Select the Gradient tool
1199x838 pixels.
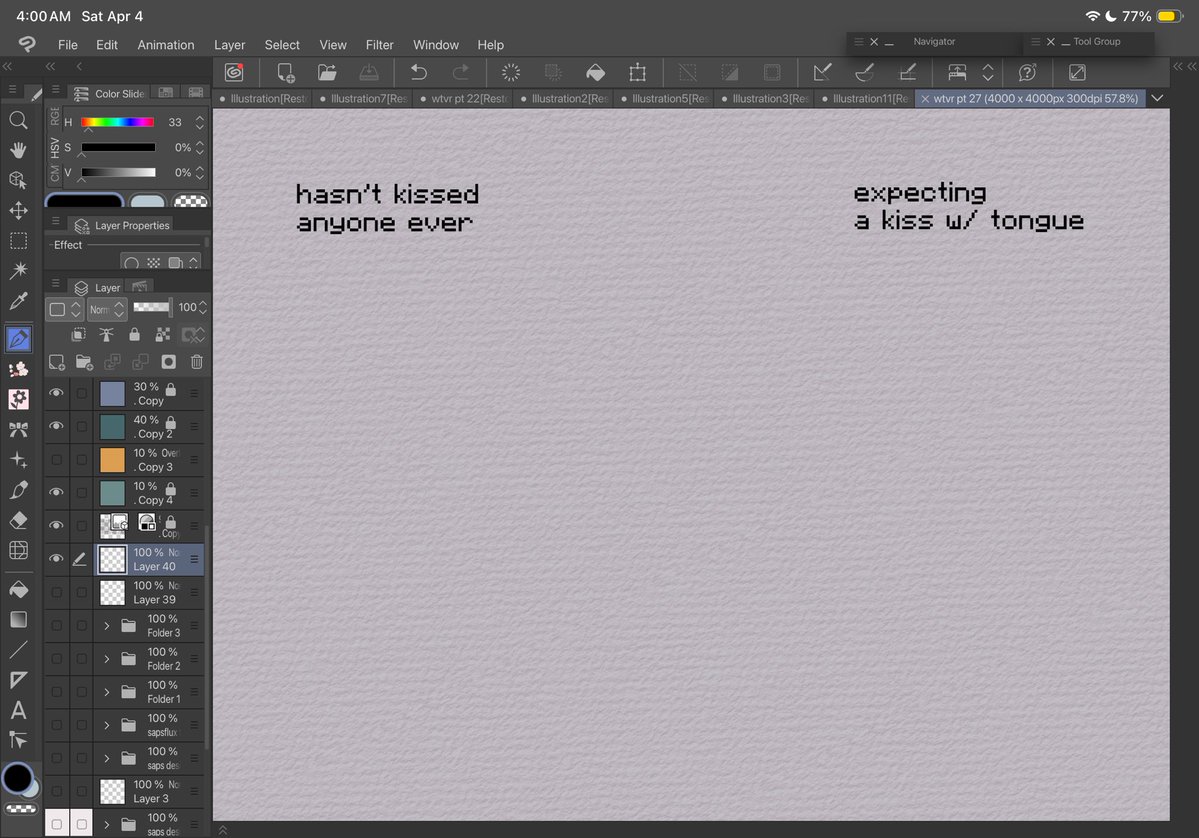(18, 619)
